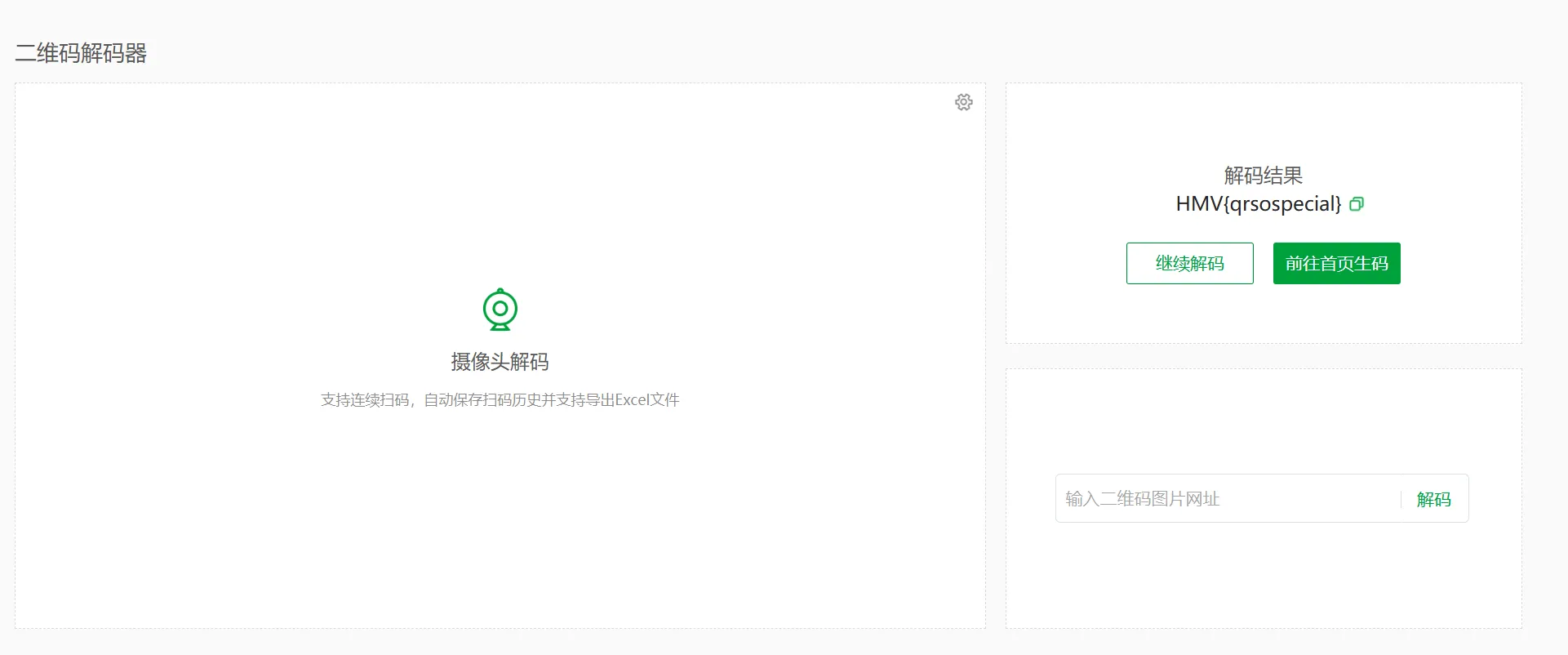
Task: Click the 自动保存扫码历史 phrase
Action: (482, 400)
